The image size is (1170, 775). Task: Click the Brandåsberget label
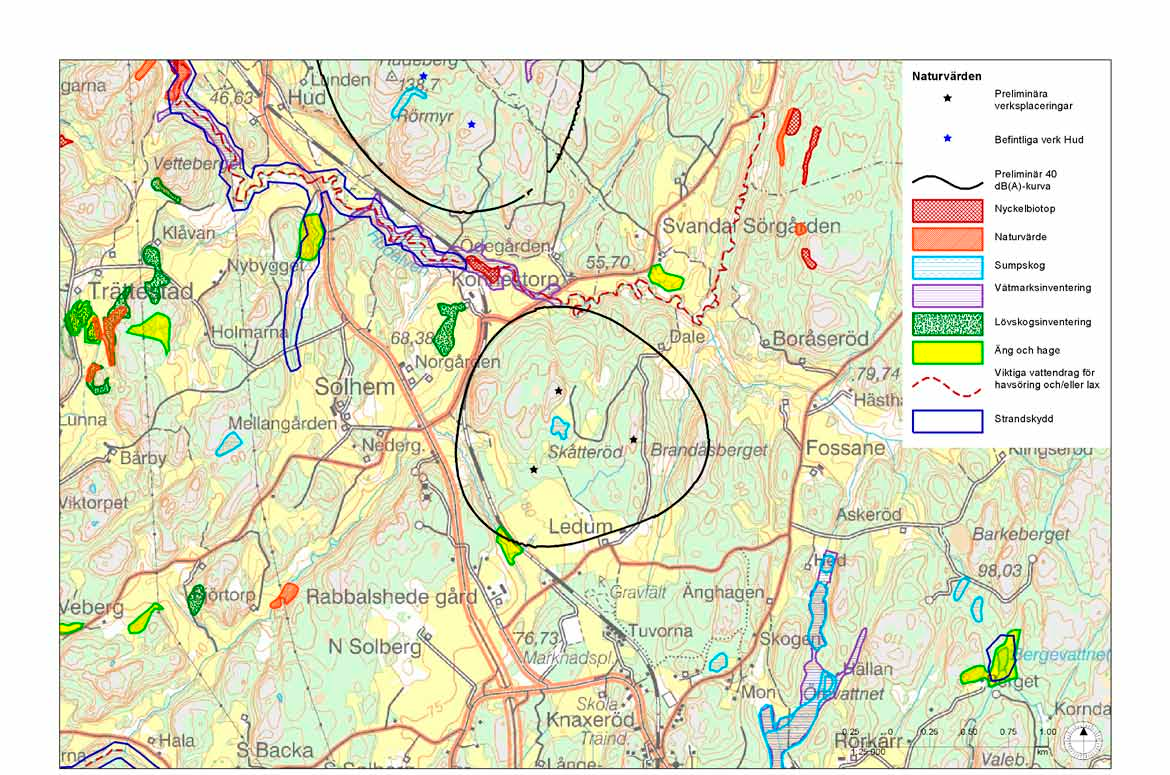709,450
